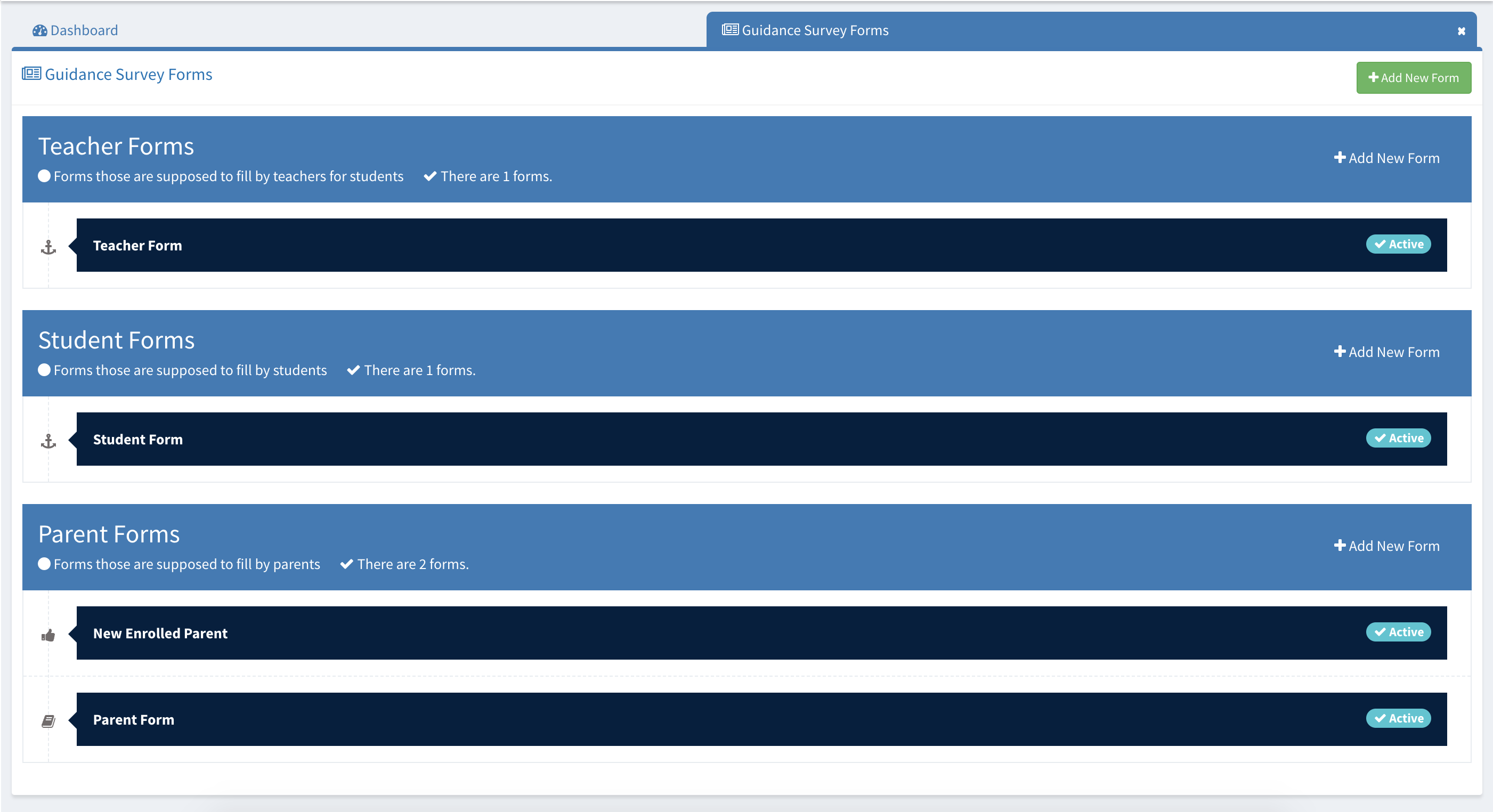Image resolution: width=1493 pixels, height=812 pixels.
Task: Close the Guidance Survey Forms tab
Action: (x=1461, y=31)
